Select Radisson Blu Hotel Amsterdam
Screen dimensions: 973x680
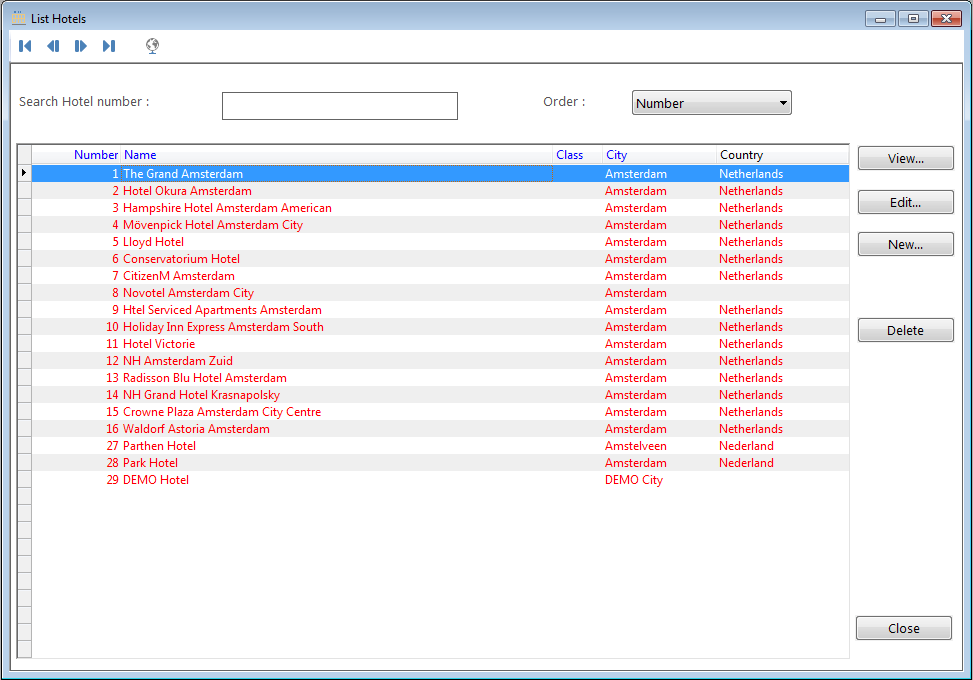click(440, 378)
